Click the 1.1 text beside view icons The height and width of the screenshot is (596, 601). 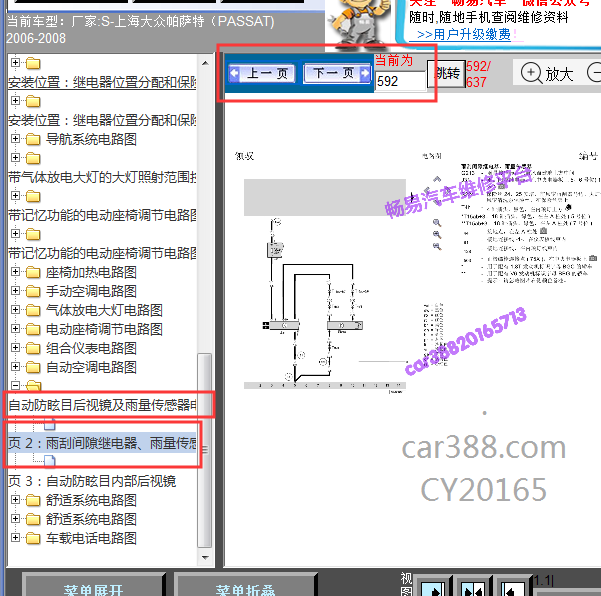[x=544, y=580]
